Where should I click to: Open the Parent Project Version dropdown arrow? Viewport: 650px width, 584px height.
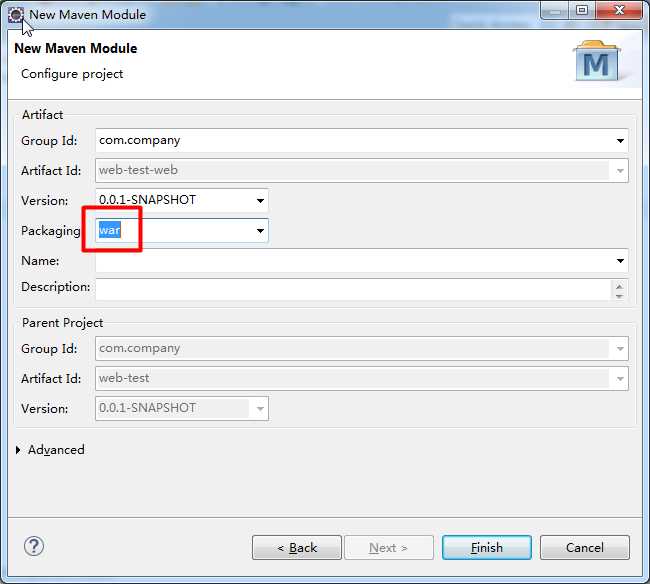pyautogui.click(x=260, y=409)
